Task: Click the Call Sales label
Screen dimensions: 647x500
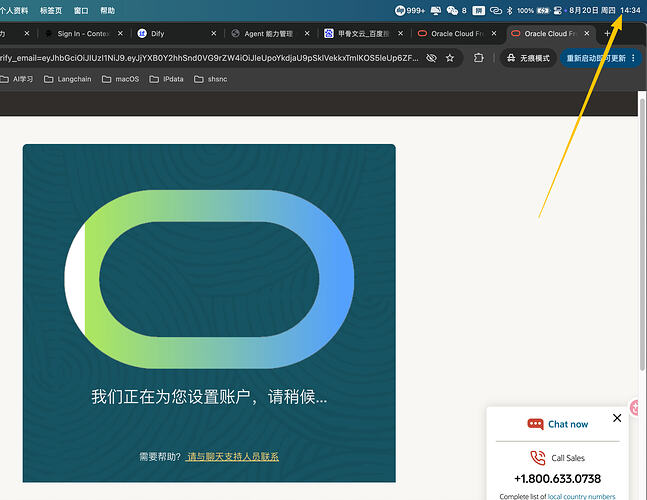Action: tap(568, 458)
